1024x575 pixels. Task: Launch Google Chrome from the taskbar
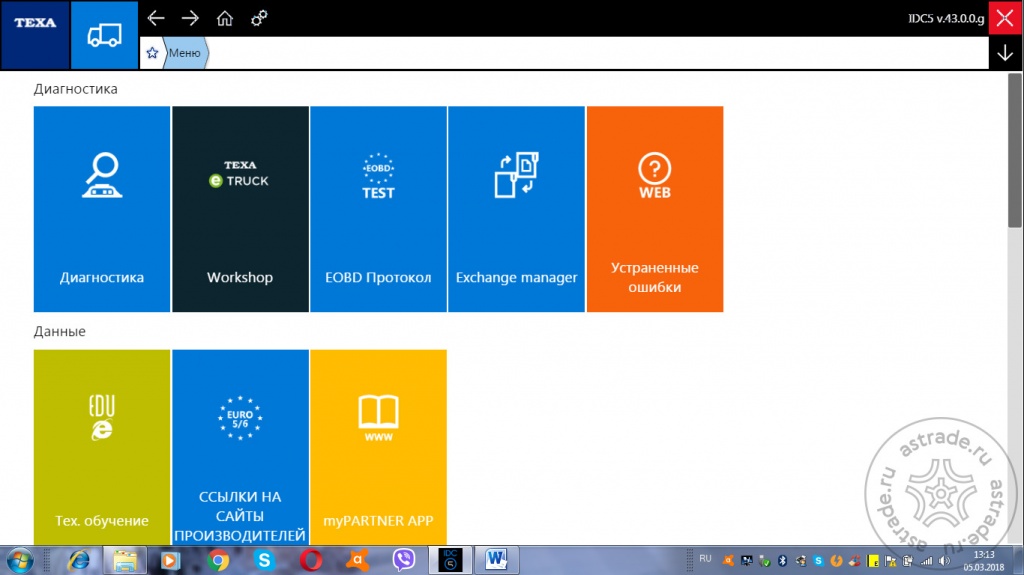pyautogui.click(x=218, y=561)
